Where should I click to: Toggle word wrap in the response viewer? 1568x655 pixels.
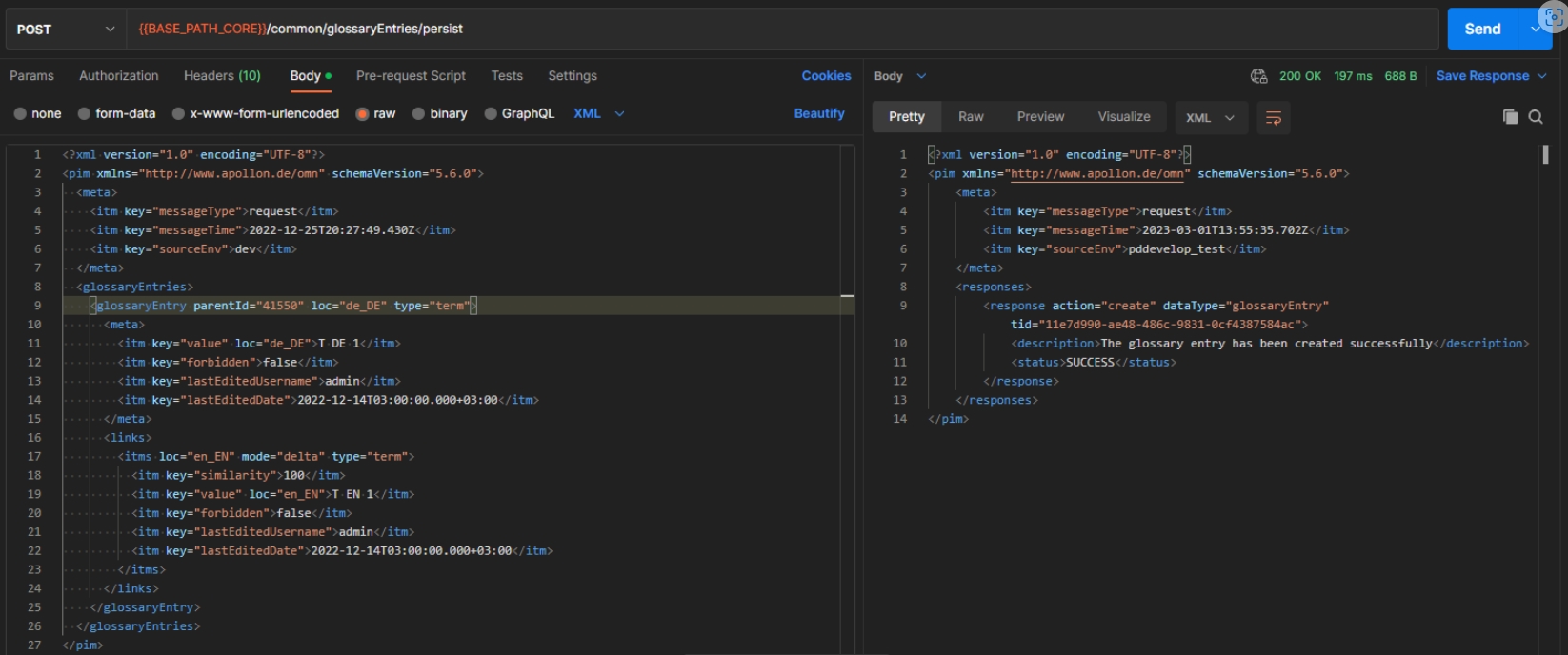click(x=1273, y=117)
